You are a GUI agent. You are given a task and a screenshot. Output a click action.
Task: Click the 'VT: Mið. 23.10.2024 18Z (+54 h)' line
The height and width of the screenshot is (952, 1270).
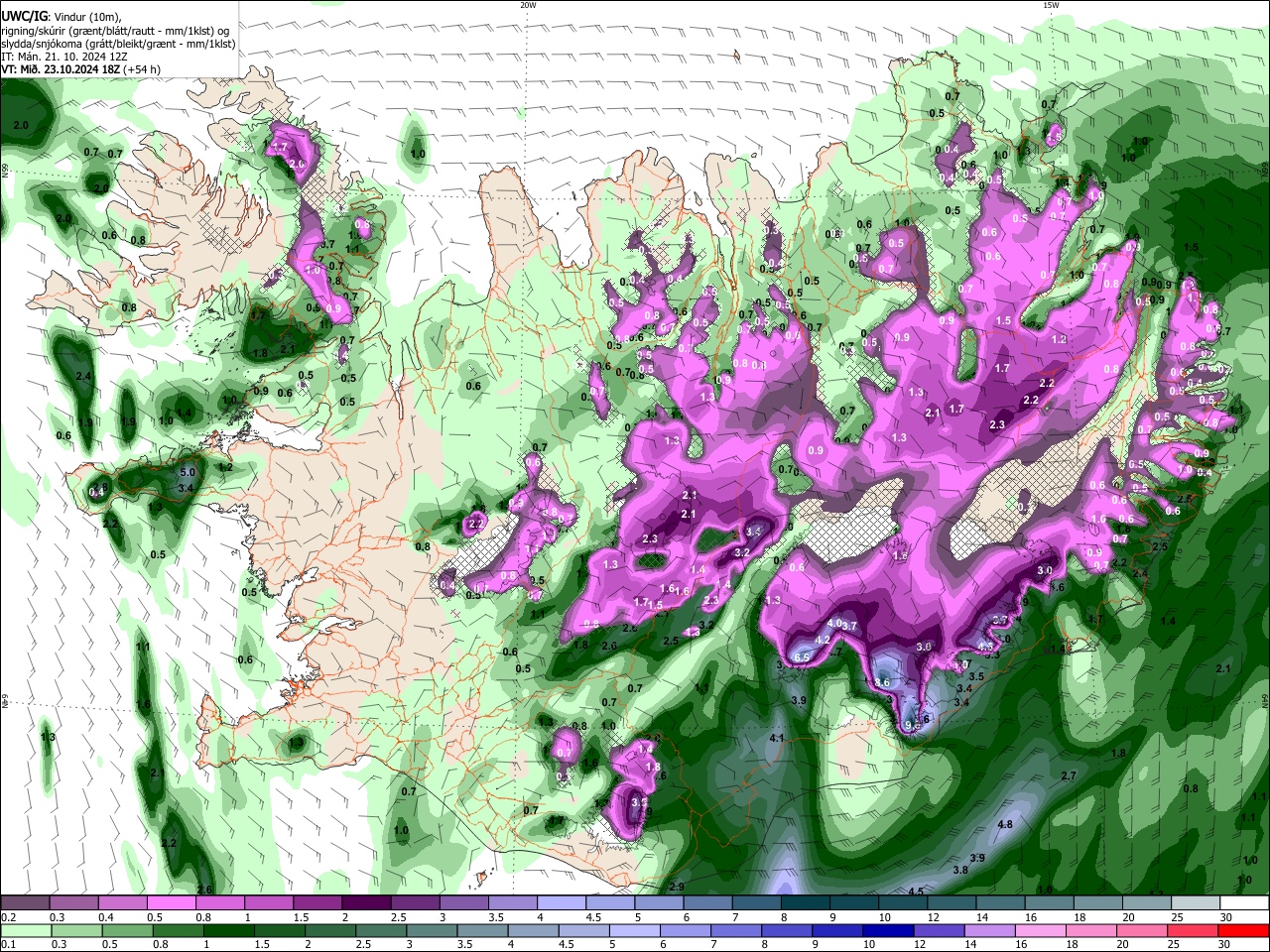tap(81, 69)
